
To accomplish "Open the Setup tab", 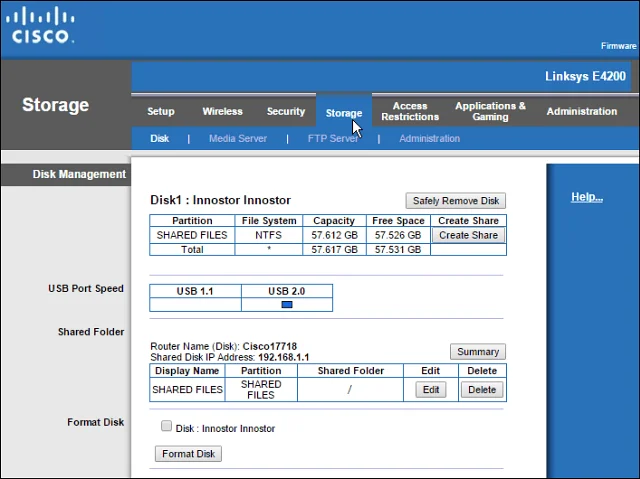I will tap(161, 111).
